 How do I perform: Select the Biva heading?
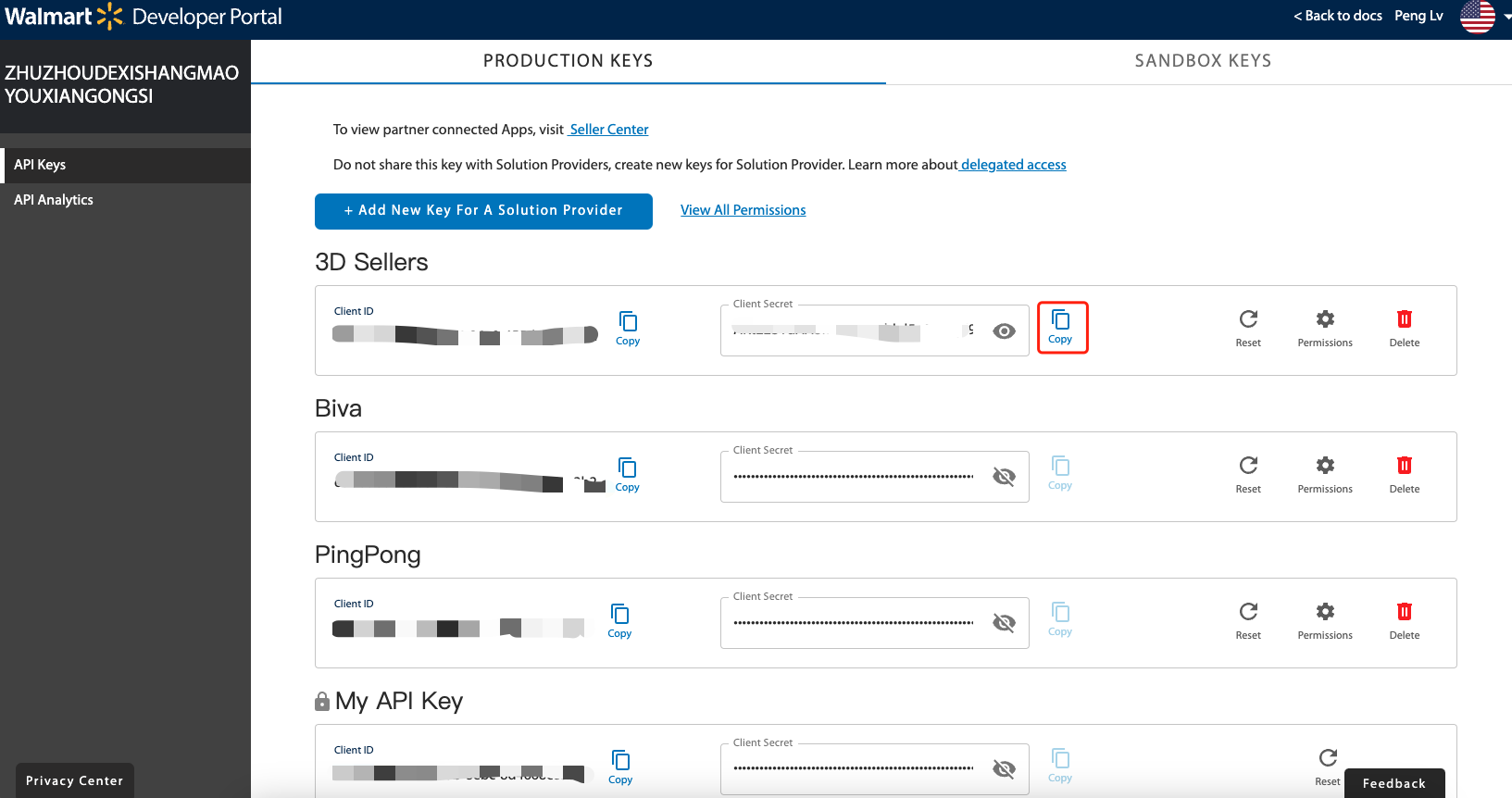338,408
